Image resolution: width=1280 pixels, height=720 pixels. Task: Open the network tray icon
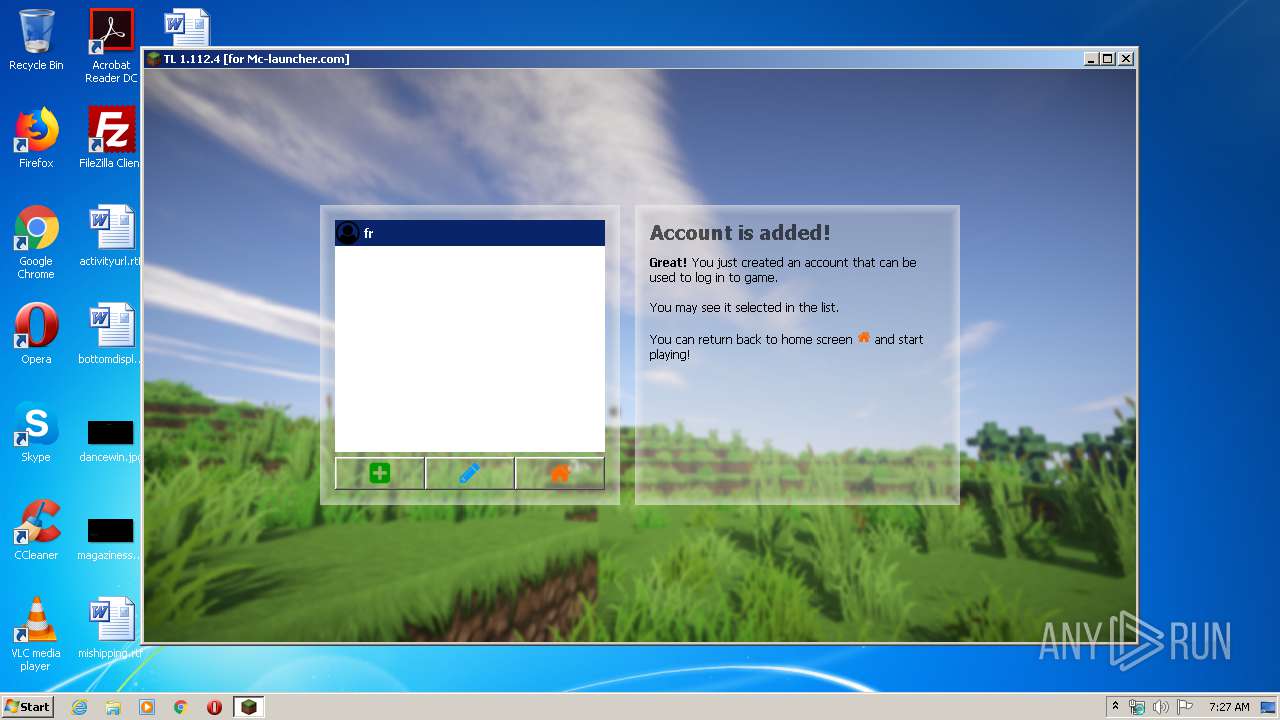1137,707
